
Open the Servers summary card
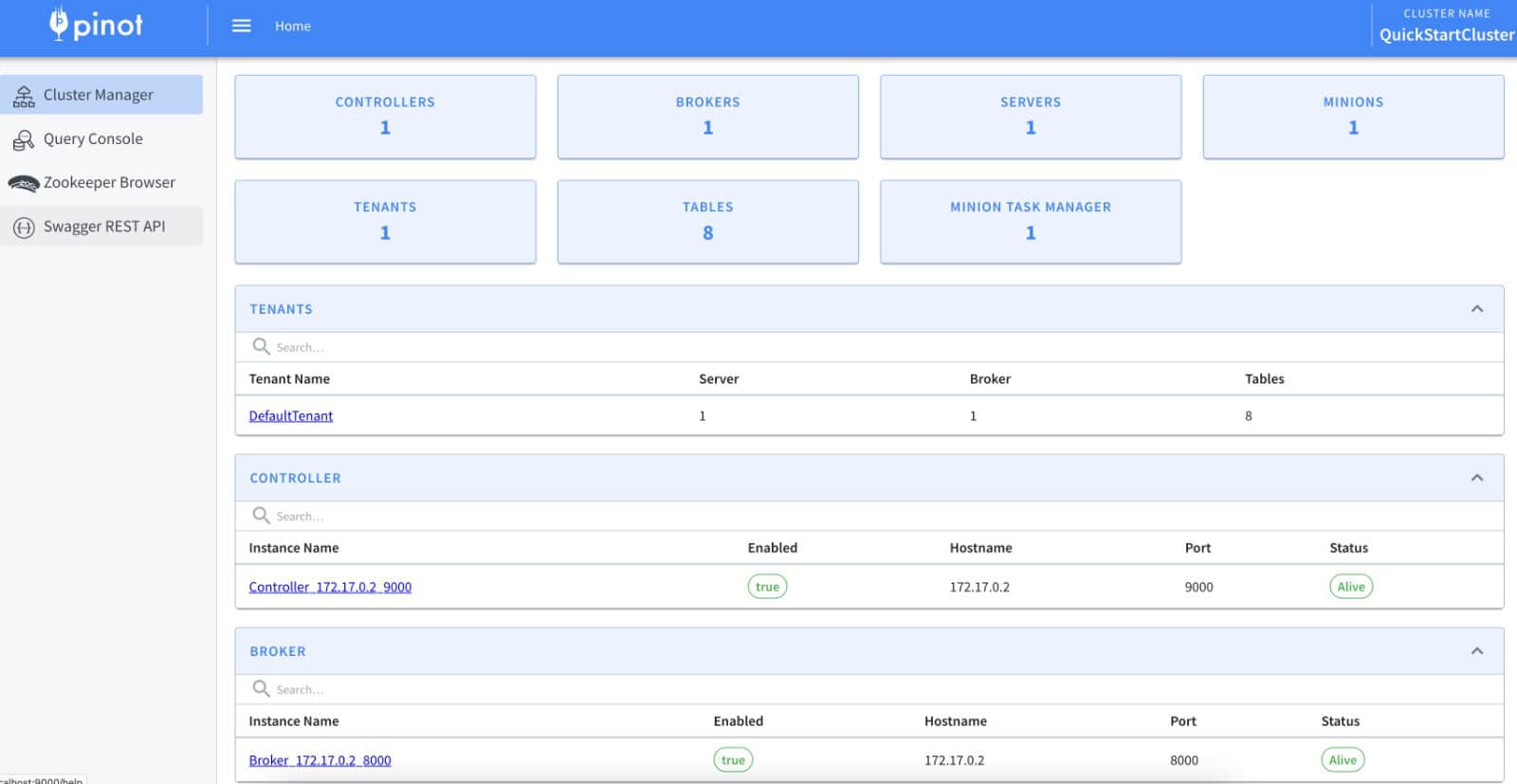click(1031, 117)
